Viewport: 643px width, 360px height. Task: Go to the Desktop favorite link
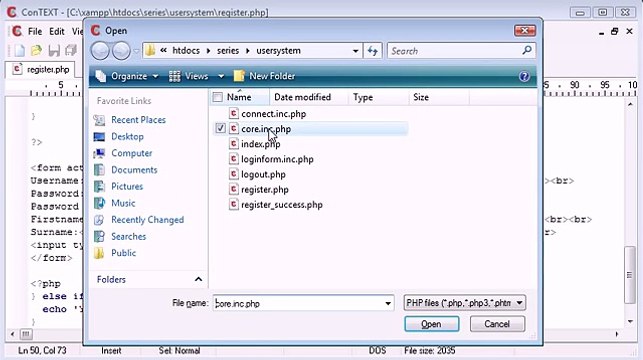pos(127,137)
